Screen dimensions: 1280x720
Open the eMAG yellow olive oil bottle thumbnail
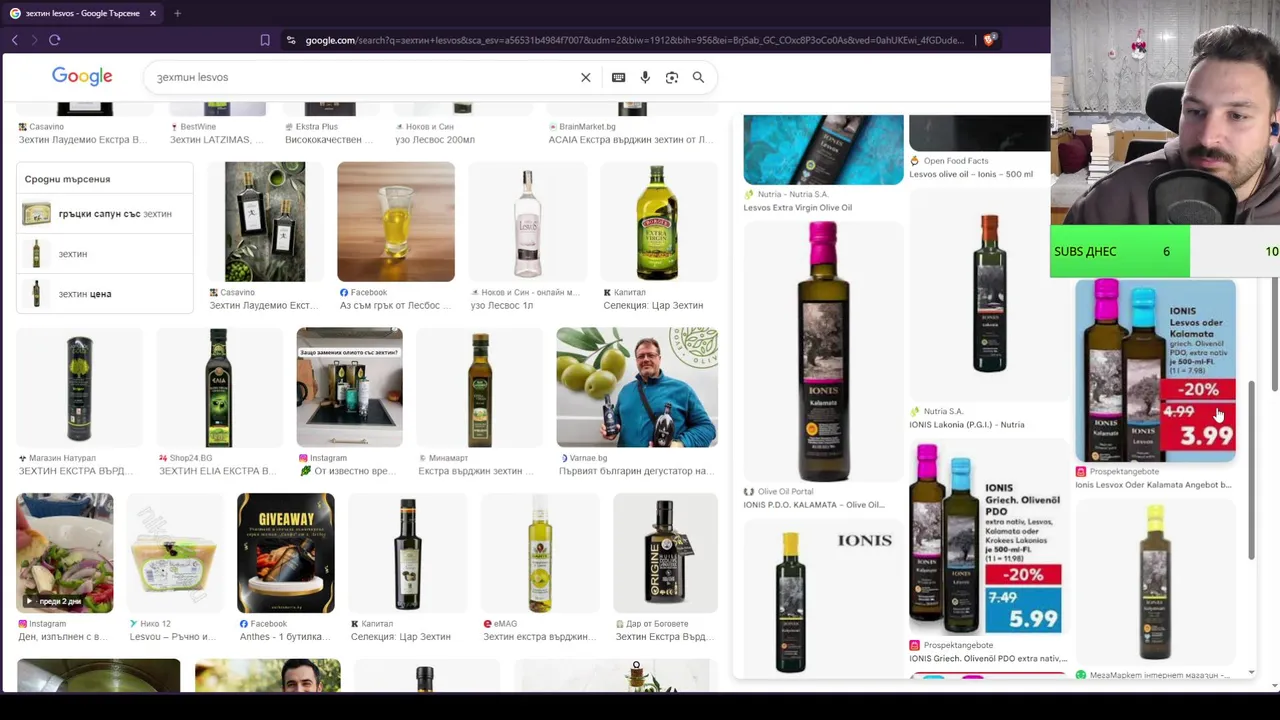(541, 553)
